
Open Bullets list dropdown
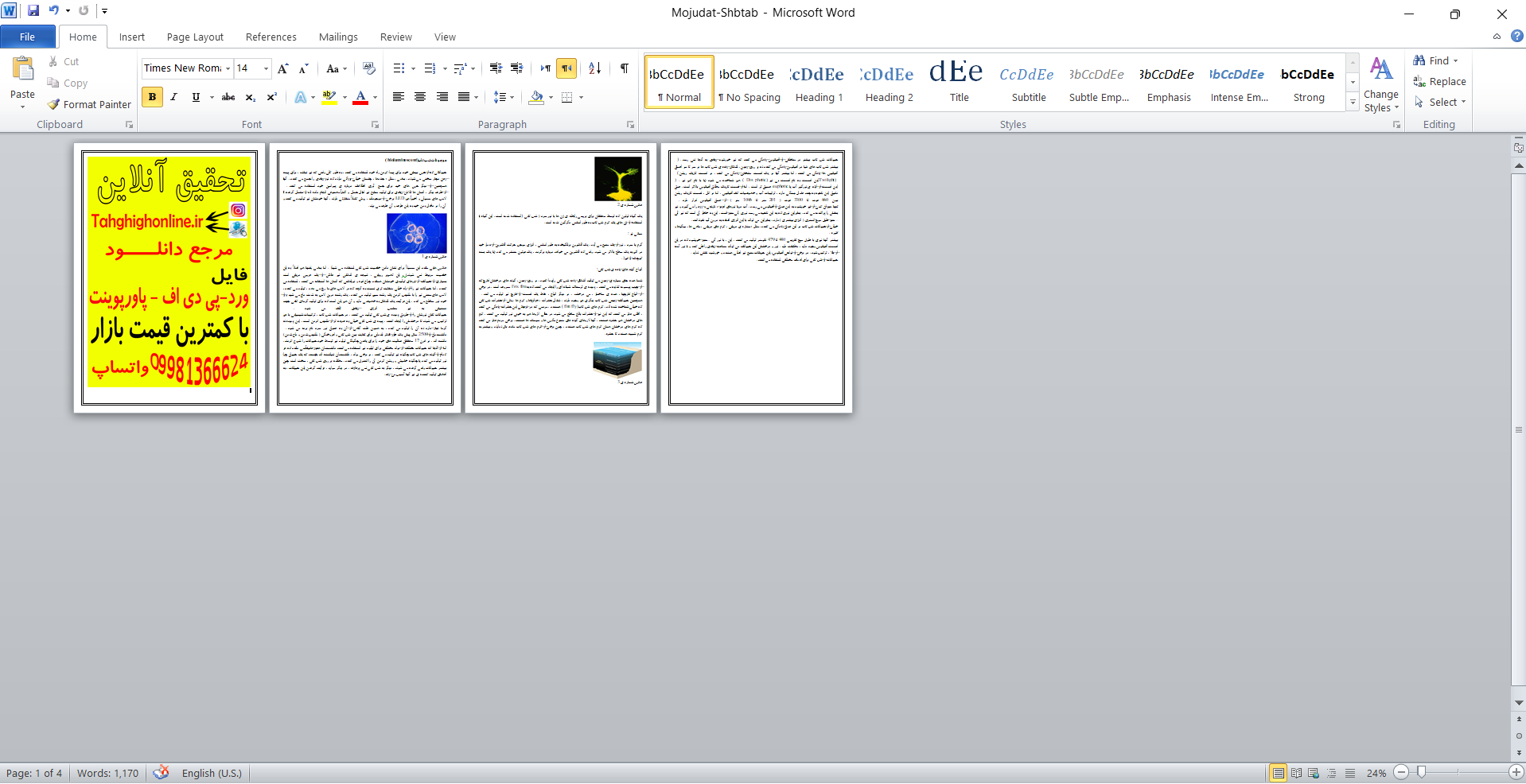pyautogui.click(x=413, y=68)
